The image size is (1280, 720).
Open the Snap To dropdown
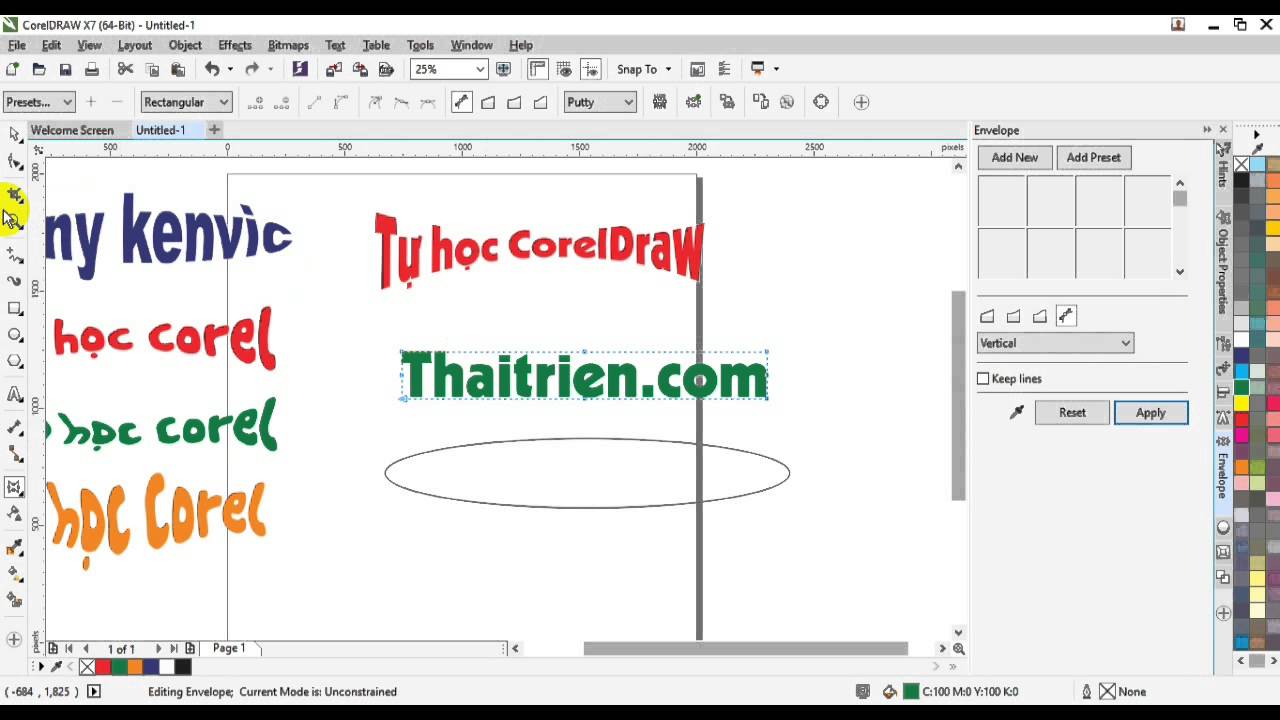(x=644, y=69)
